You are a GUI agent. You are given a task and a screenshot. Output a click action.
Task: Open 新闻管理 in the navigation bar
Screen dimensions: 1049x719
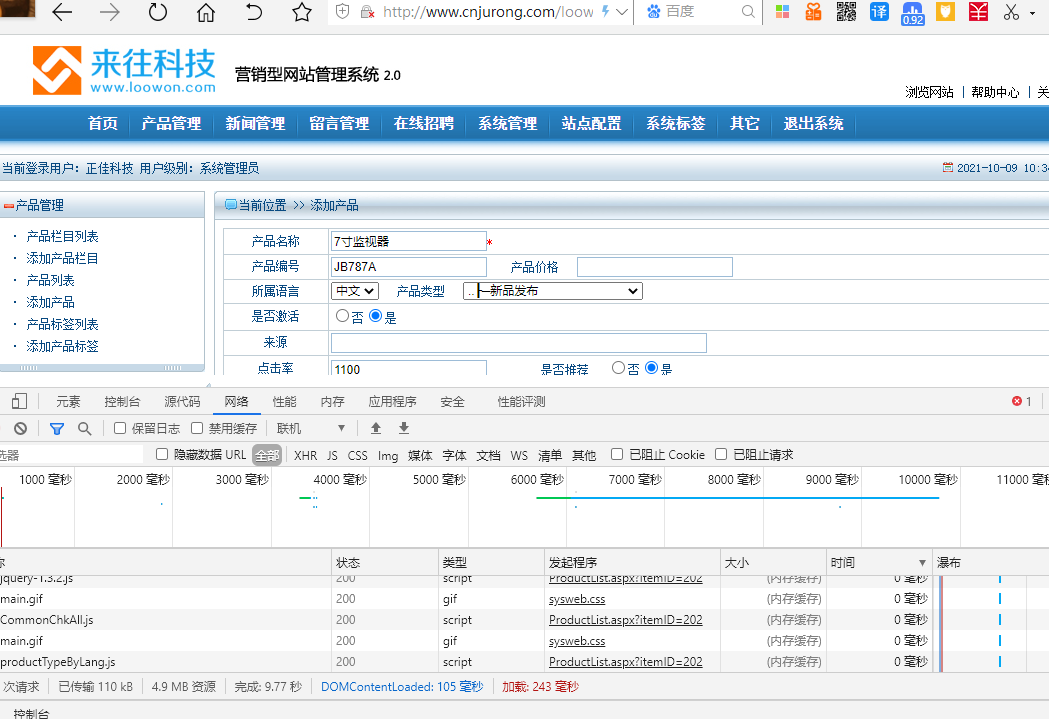point(255,124)
